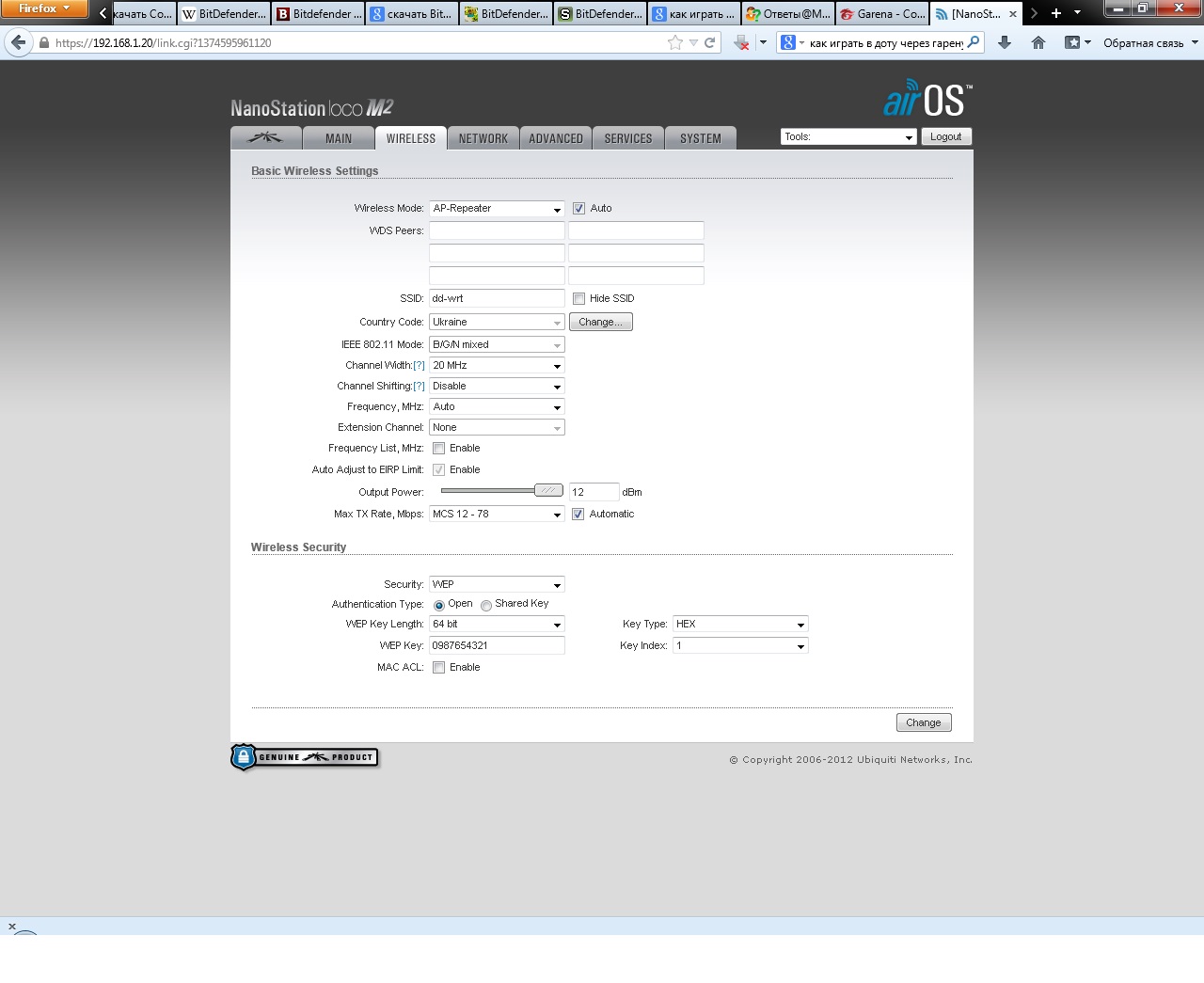Click the WEP Key input field
This screenshot has height=983, width=1204.
(x=497, y=646)
